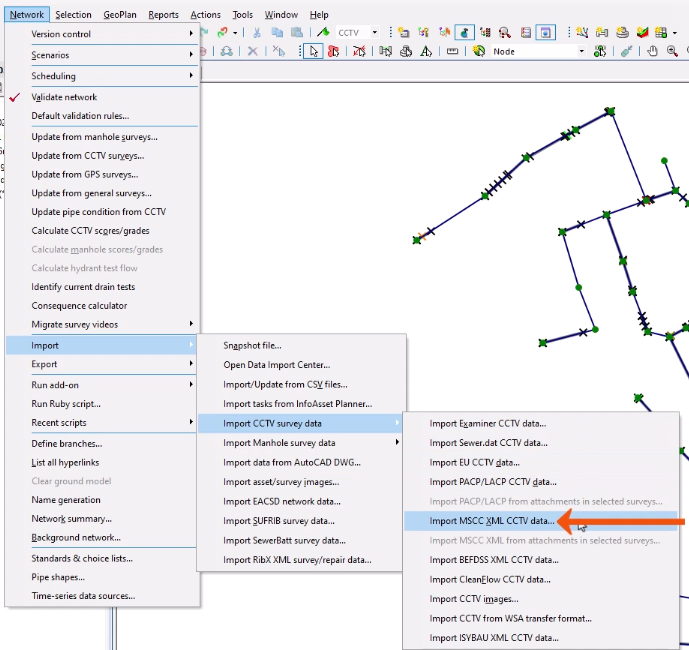The image size is (689, 650).
Task: Select Import Examiner CCTV data
Action: click(541, 424)
